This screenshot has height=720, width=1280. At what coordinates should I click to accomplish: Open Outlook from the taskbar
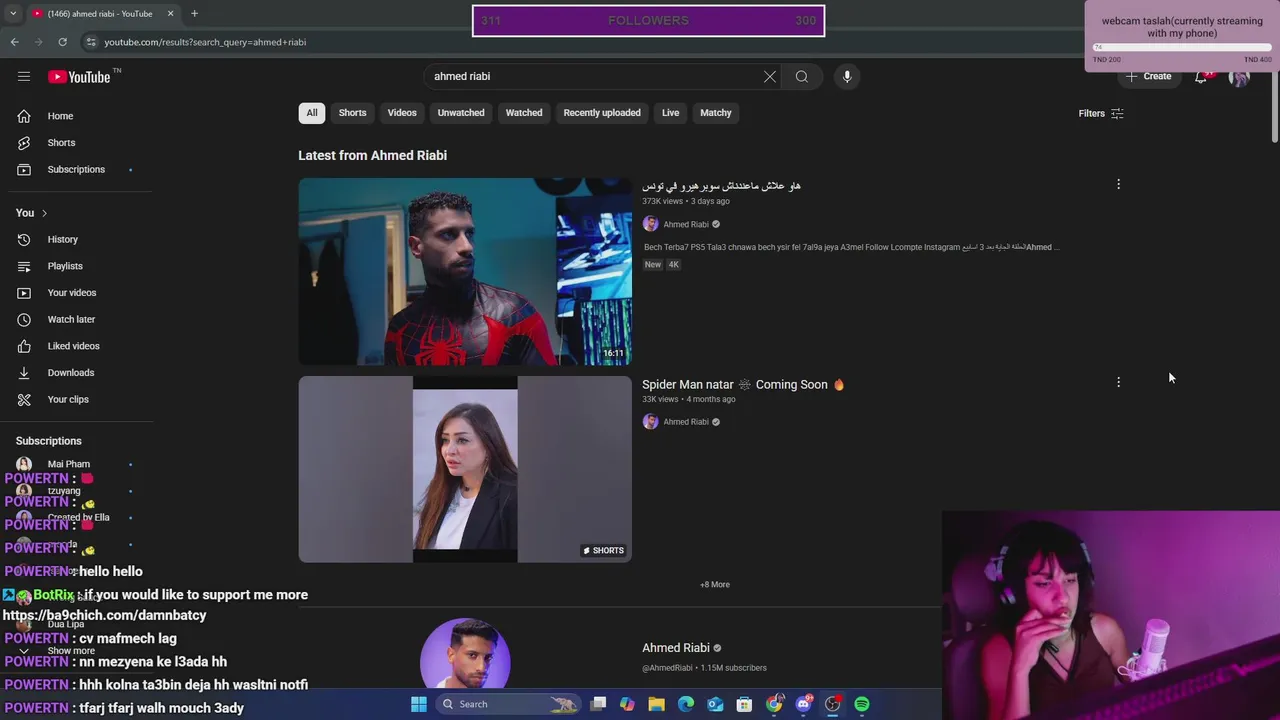pyautogui.click(x=715, y=704)
